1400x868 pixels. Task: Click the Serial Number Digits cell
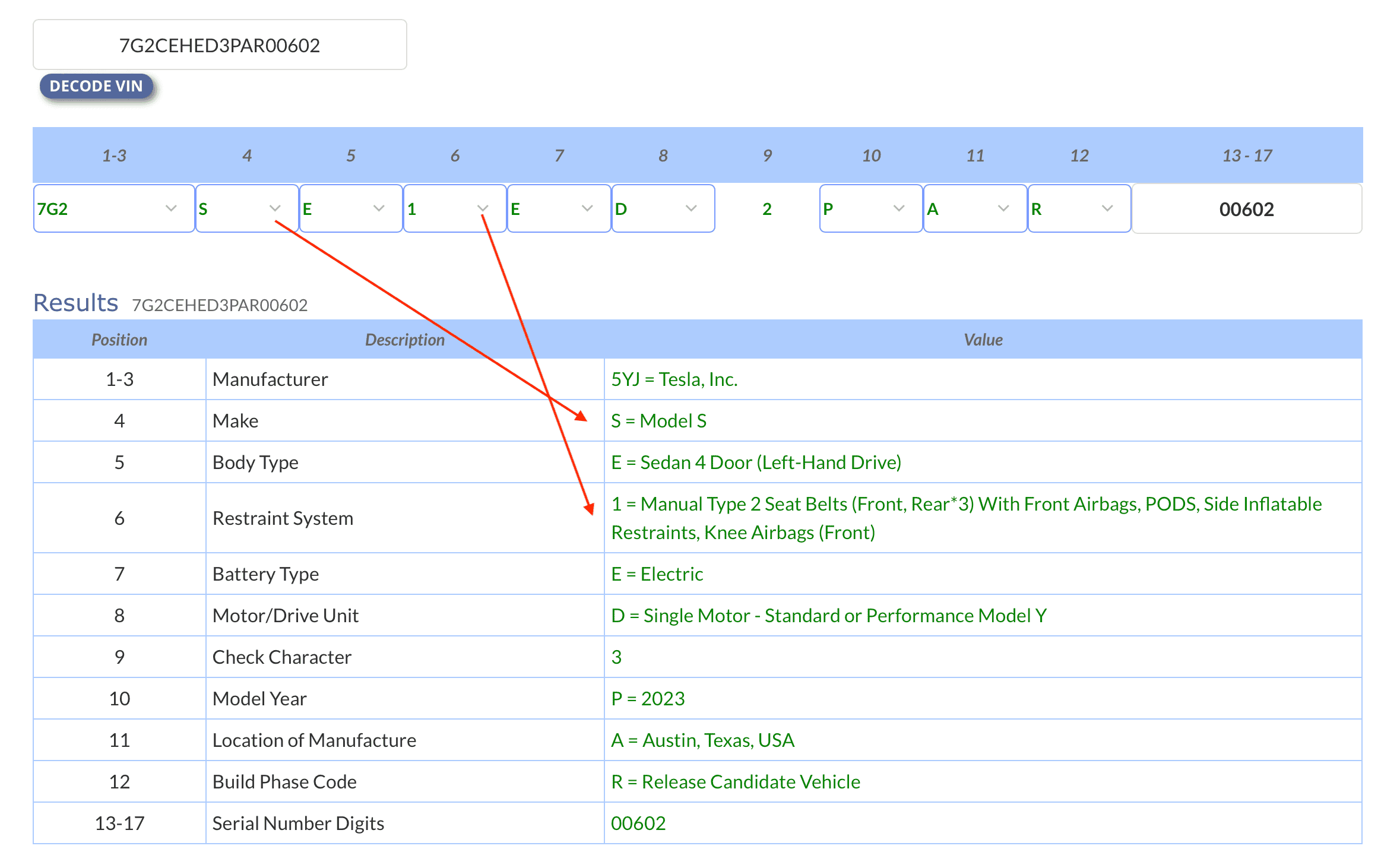click(405, 823)
